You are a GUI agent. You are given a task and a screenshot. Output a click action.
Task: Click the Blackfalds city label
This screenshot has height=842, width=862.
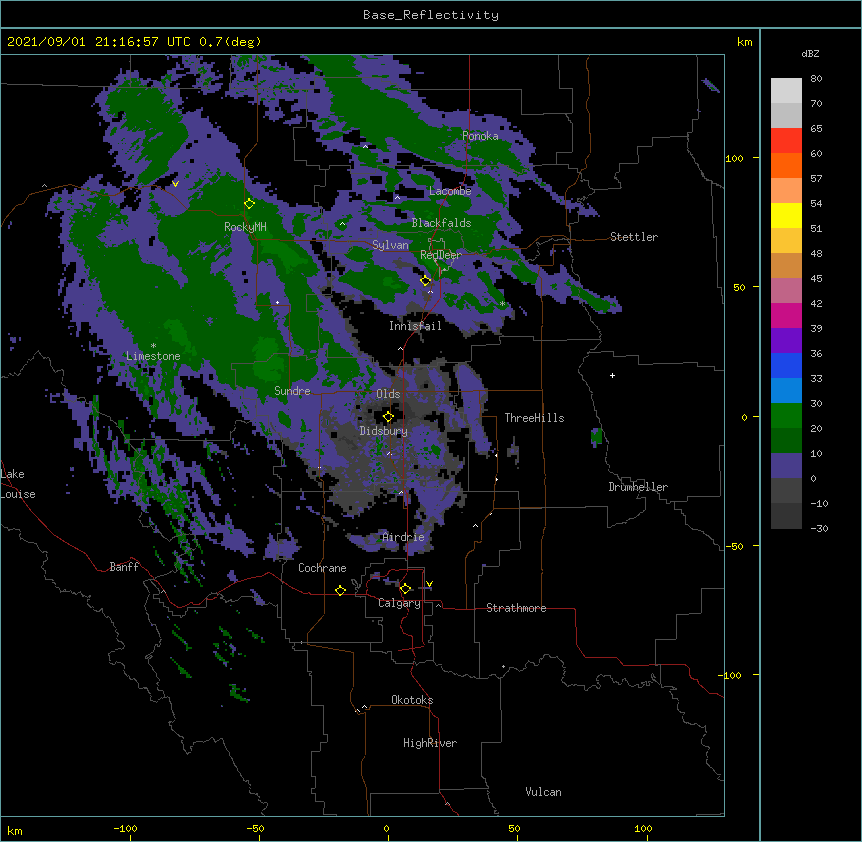tap(441, 223)
